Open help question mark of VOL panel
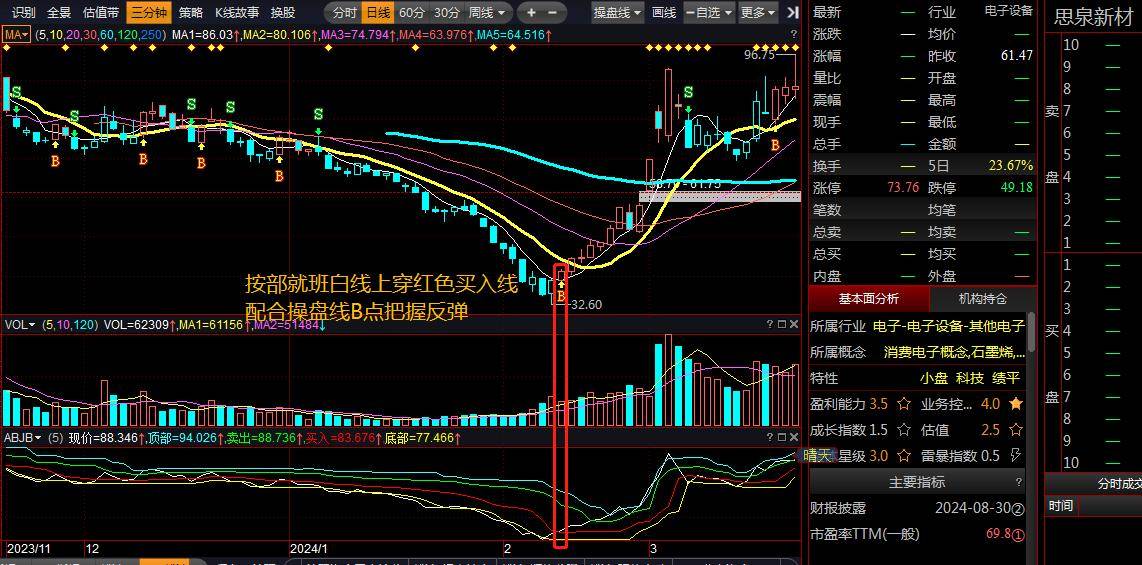The width and height of the screenshot is (1142, 565). pos(770,324)
